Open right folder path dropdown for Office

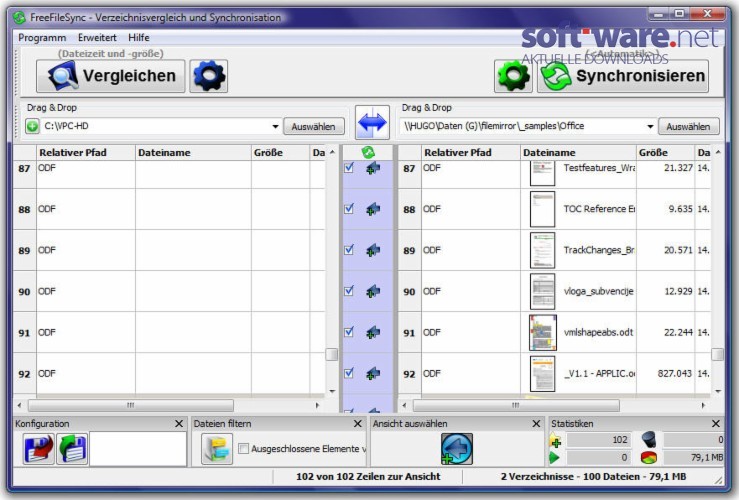[650, 126]
